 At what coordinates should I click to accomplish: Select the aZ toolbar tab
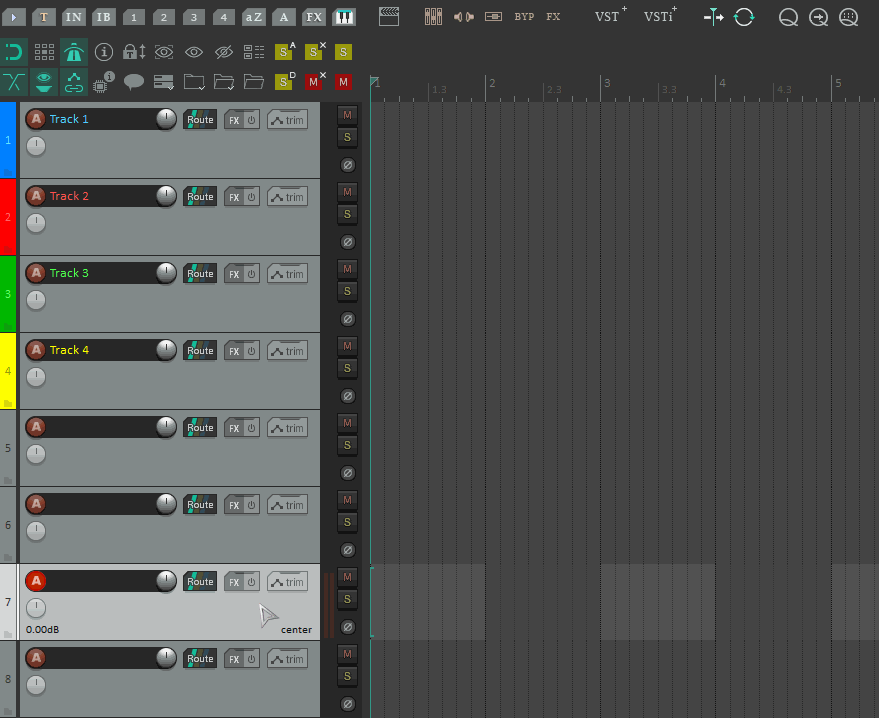click(x=253, y=17)
